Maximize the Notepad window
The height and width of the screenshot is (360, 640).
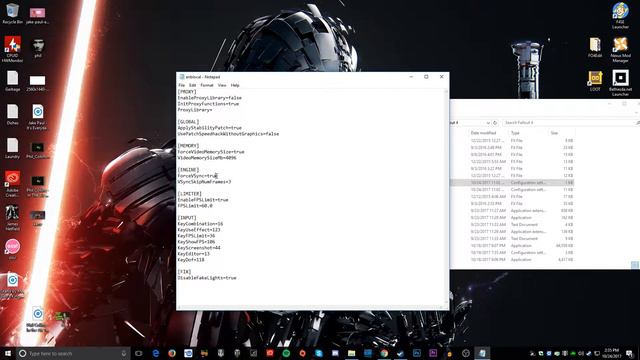coord(426,77)
